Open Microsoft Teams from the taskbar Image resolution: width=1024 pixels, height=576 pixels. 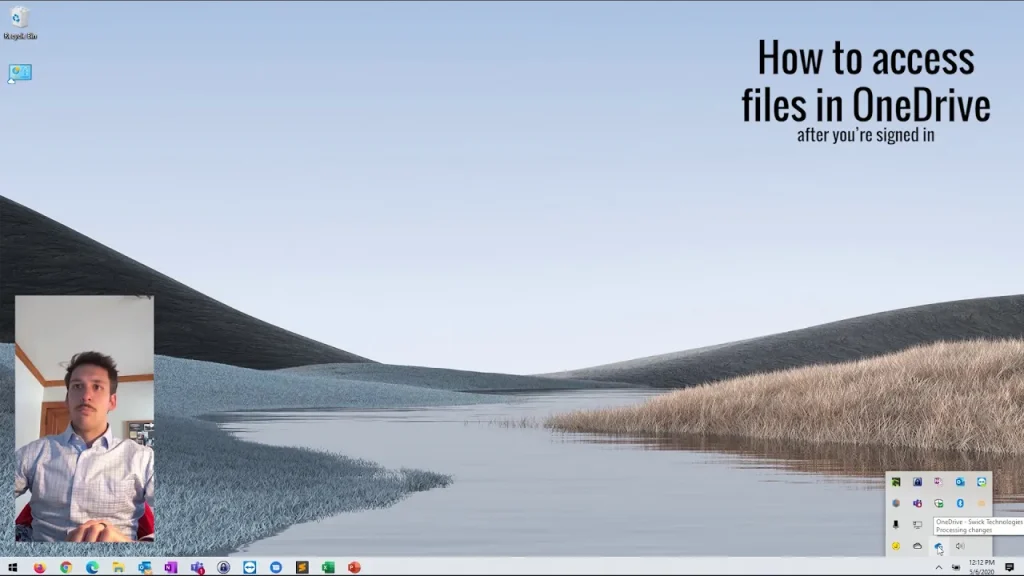[x=197, y=567]
